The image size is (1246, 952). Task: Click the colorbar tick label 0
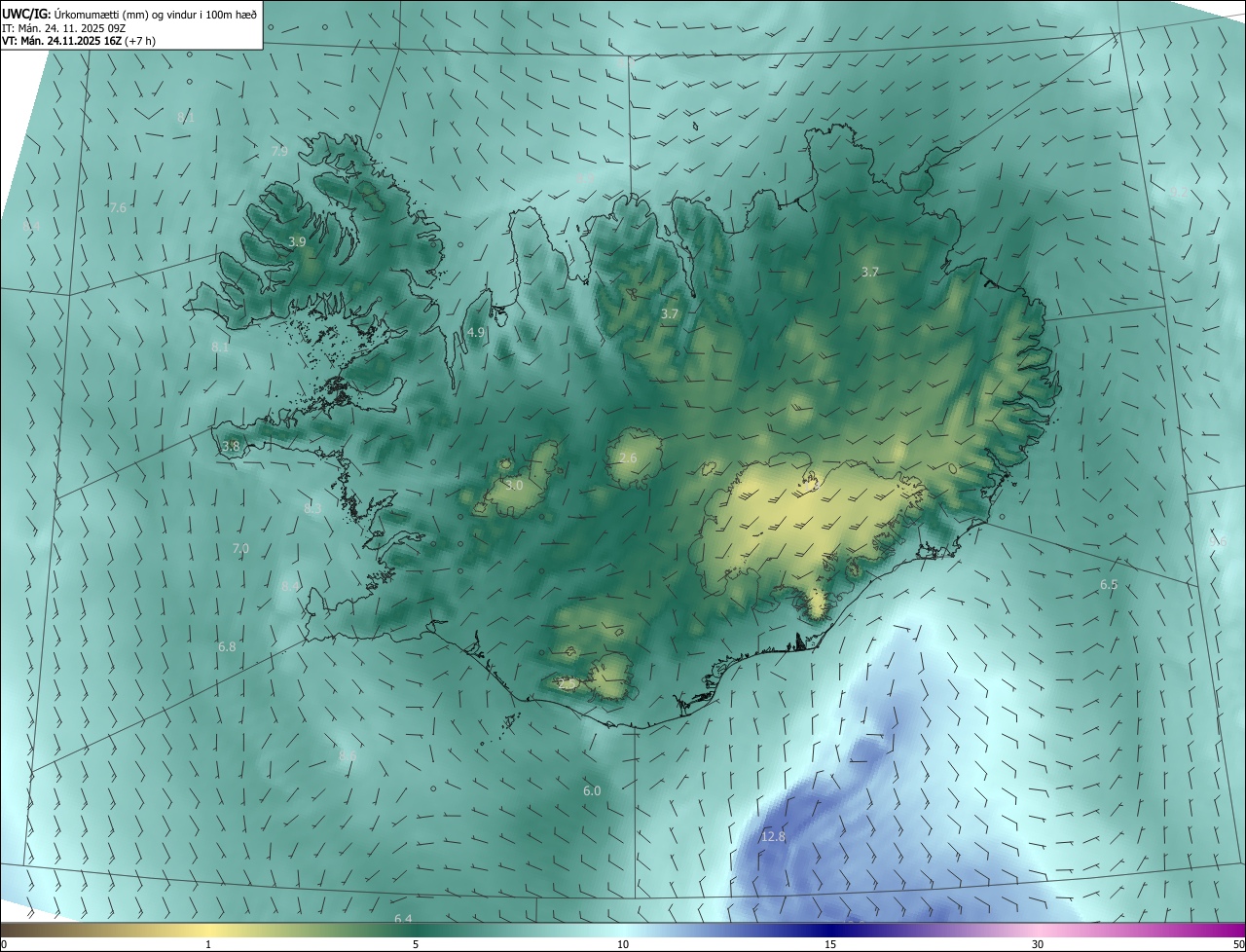[x=4, y=945]
